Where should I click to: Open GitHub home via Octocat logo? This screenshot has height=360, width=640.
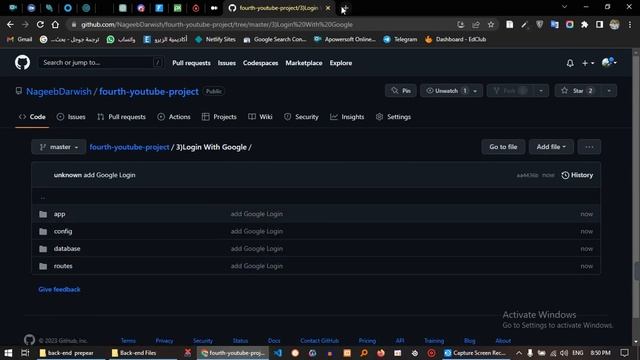[22, 63]
